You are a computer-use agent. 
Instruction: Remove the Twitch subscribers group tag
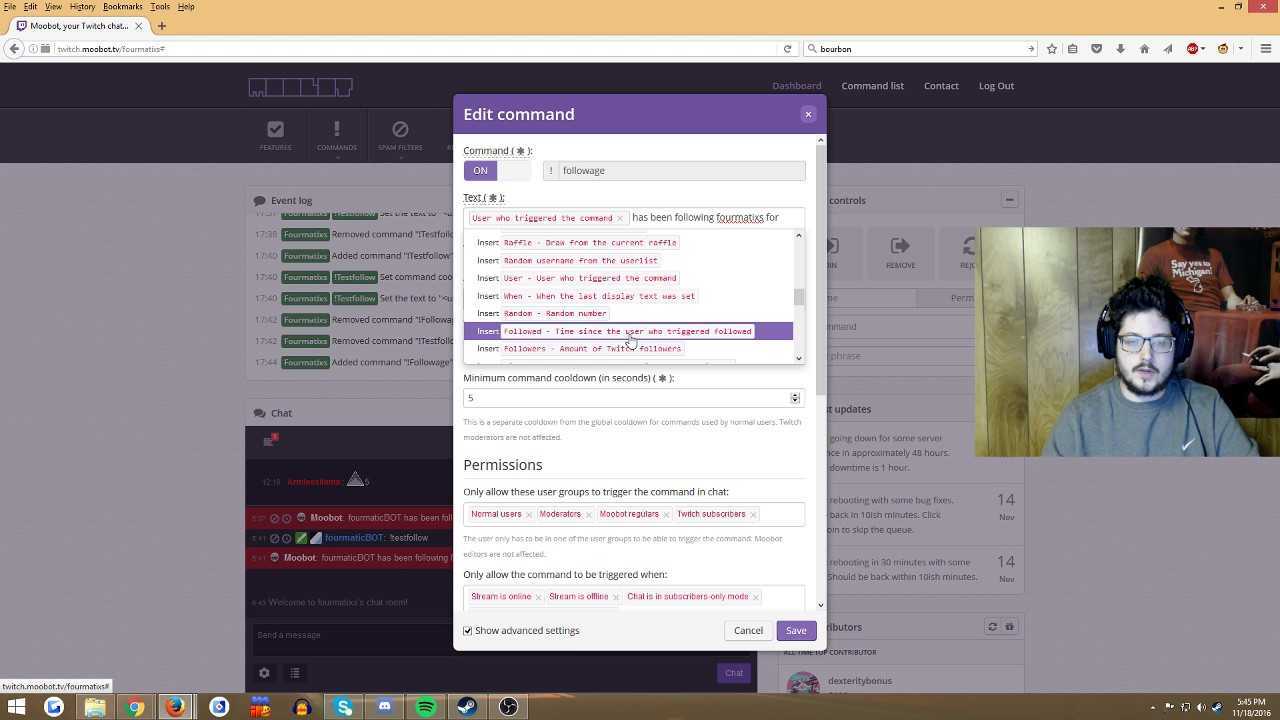pyautogui.click(x=753, y=514)
